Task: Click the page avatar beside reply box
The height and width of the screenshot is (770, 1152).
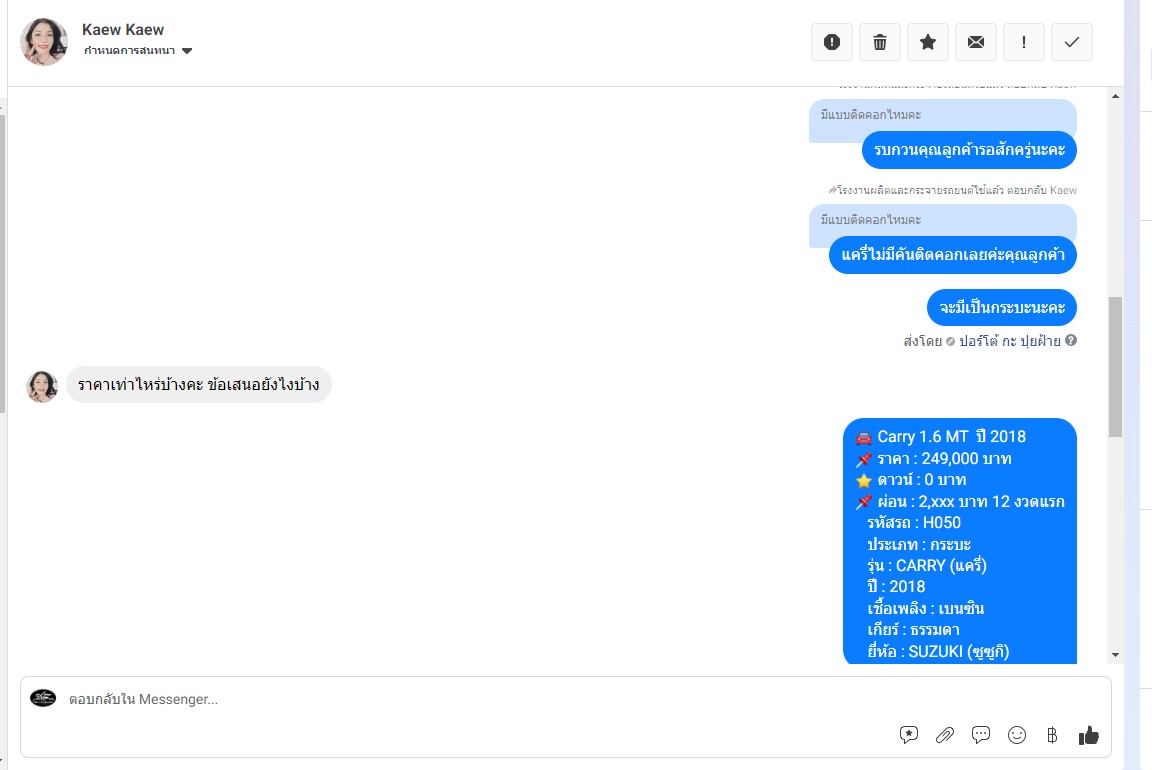Action: click(x=43, y=698)
